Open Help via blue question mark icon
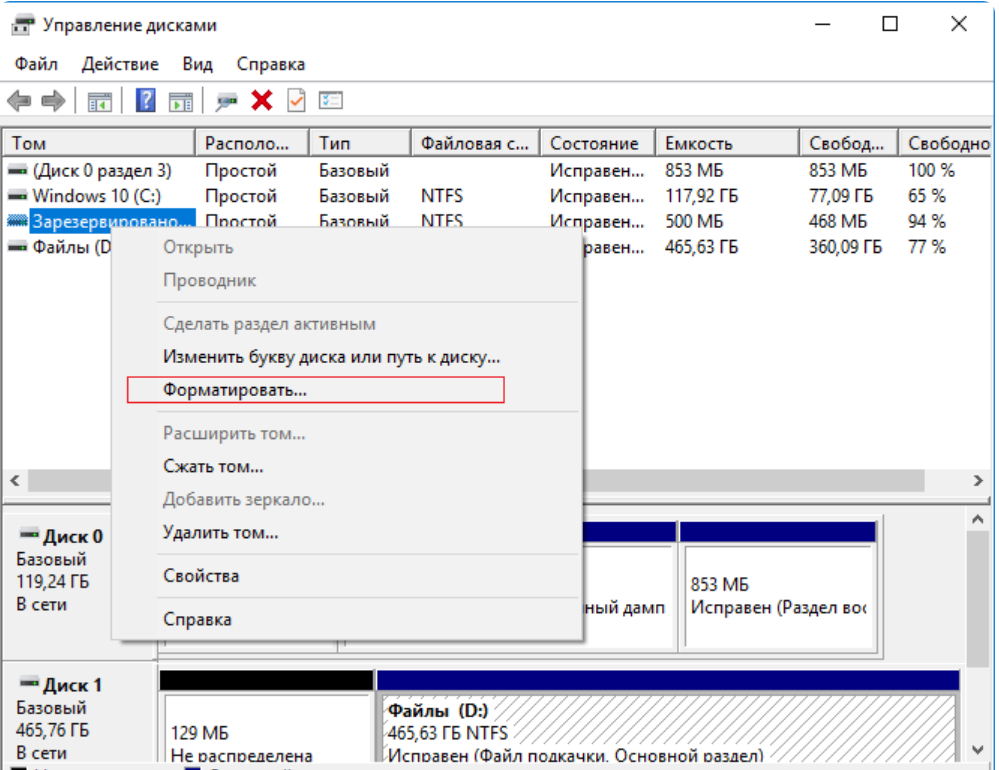Screen dimensions: 999x770 146,101
